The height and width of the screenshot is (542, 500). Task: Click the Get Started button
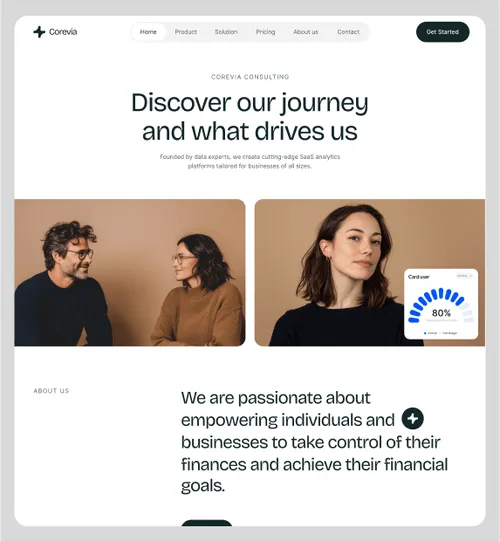[x=443, y=32]
